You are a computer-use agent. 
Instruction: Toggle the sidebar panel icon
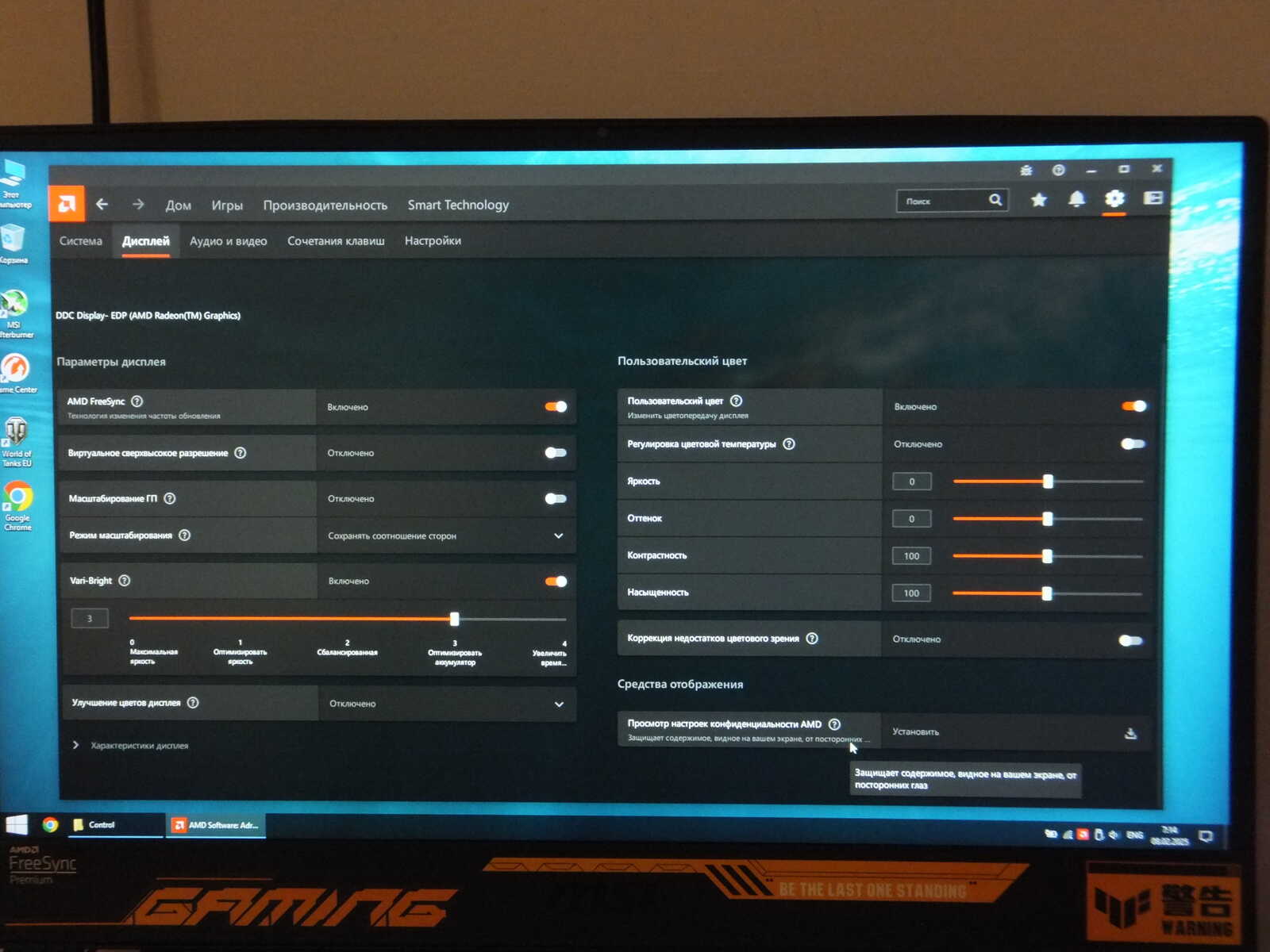[x=1153, y=198]
